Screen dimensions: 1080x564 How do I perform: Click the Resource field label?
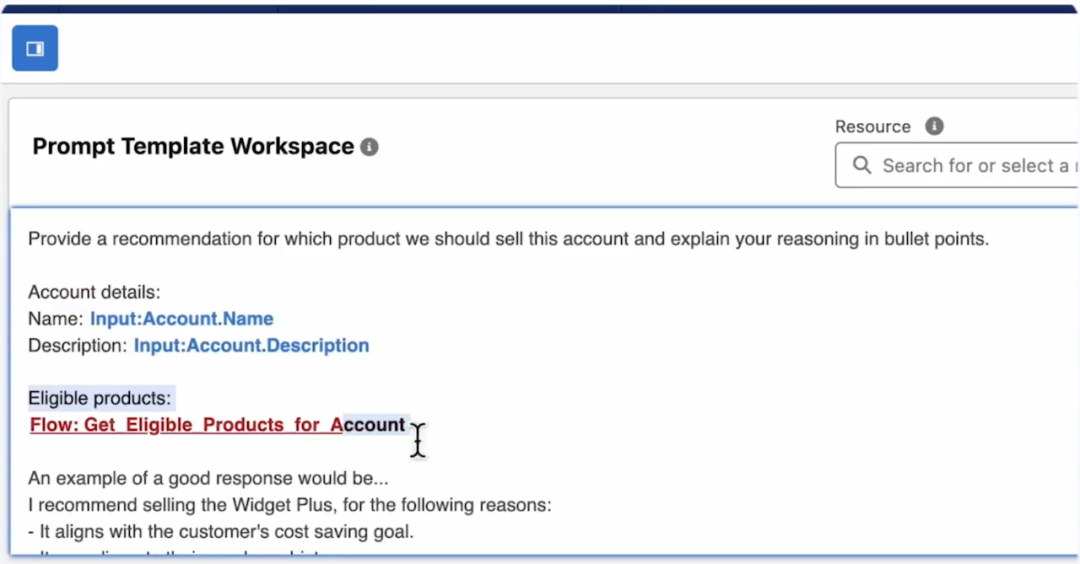click(873, 127)
